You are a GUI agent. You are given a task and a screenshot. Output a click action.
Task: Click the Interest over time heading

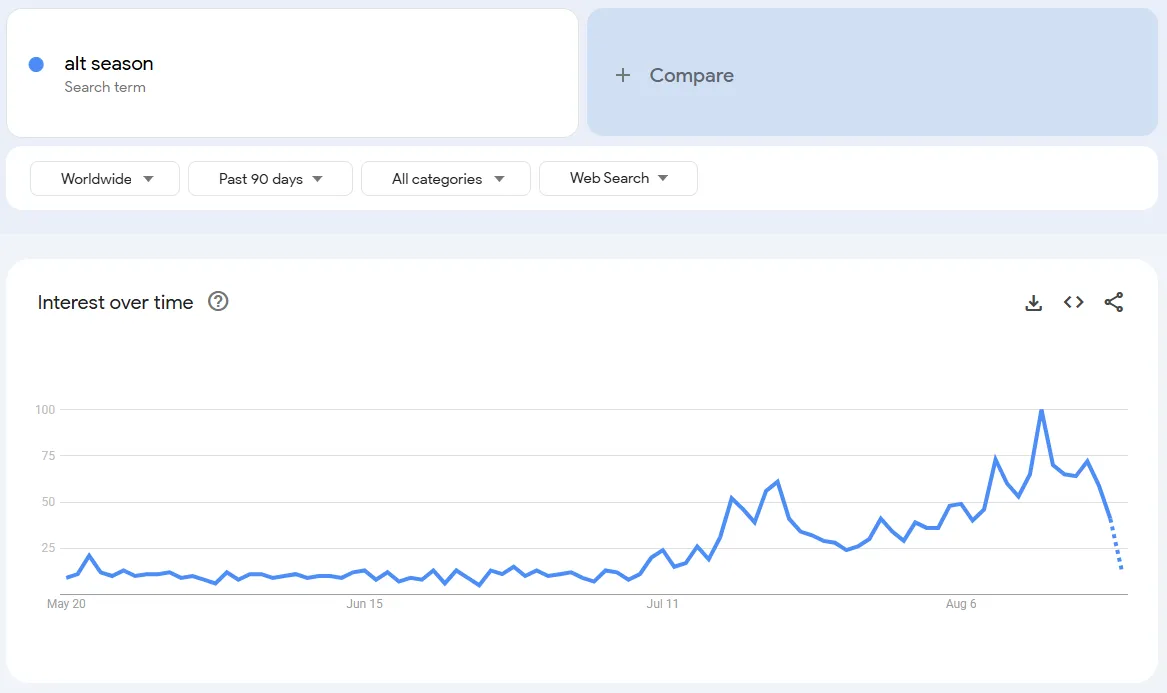[x=115, y=302]
